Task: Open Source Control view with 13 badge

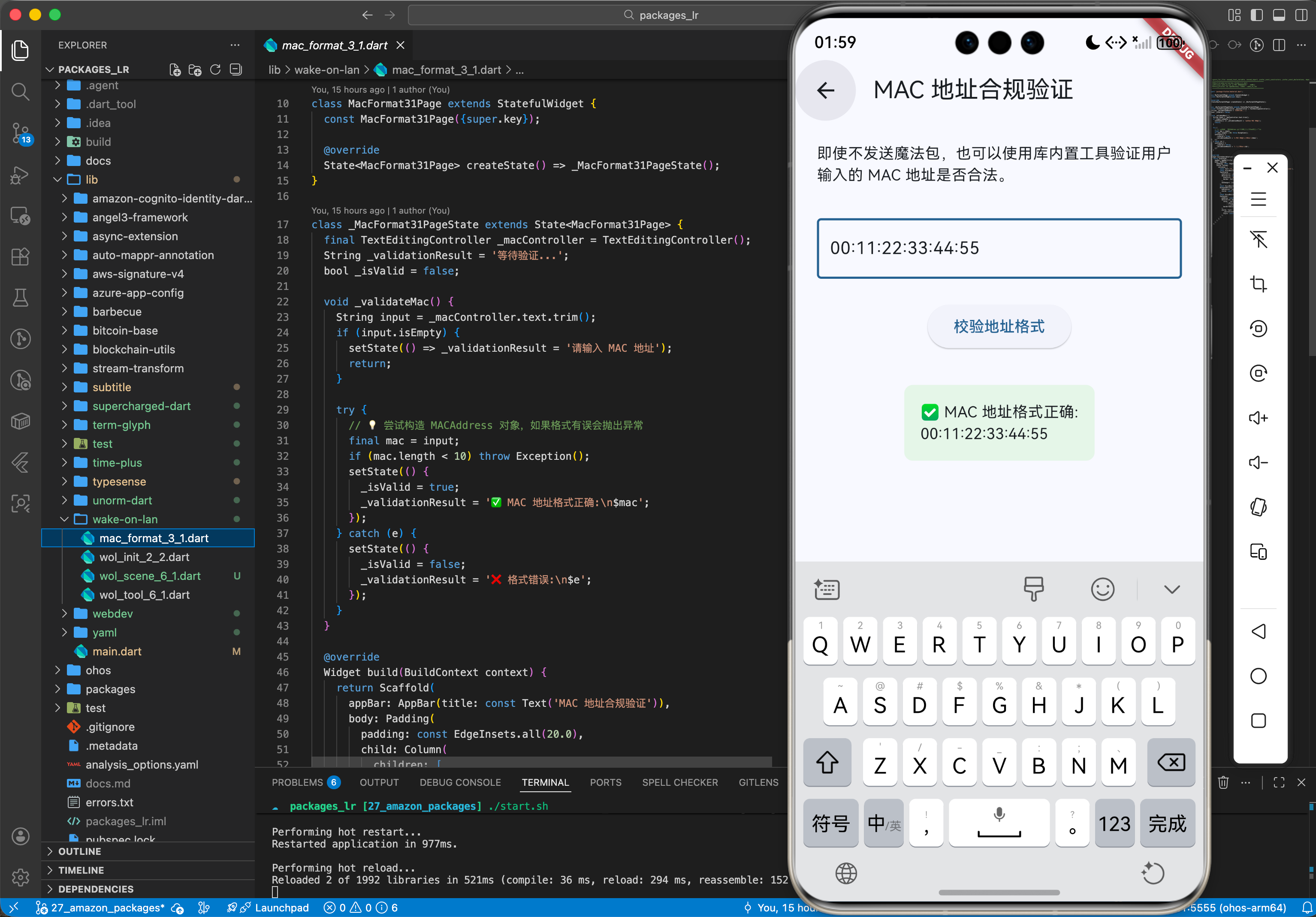Action: tap(20, 133)
